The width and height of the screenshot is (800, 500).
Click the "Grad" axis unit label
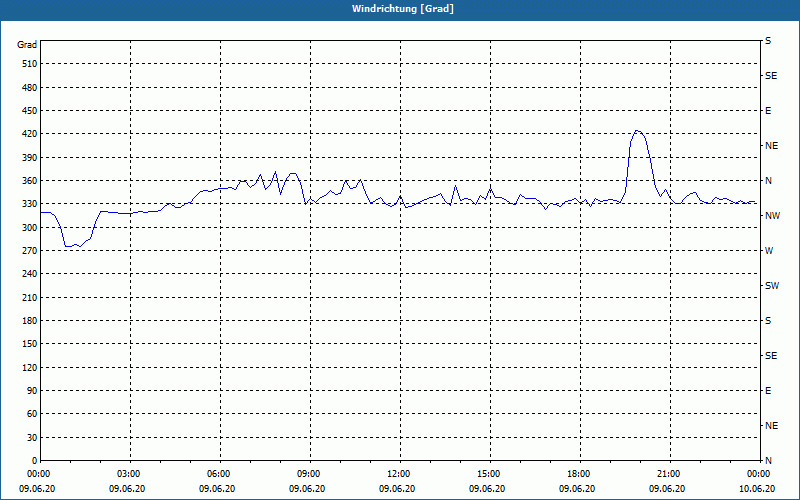tap(27, 45)
